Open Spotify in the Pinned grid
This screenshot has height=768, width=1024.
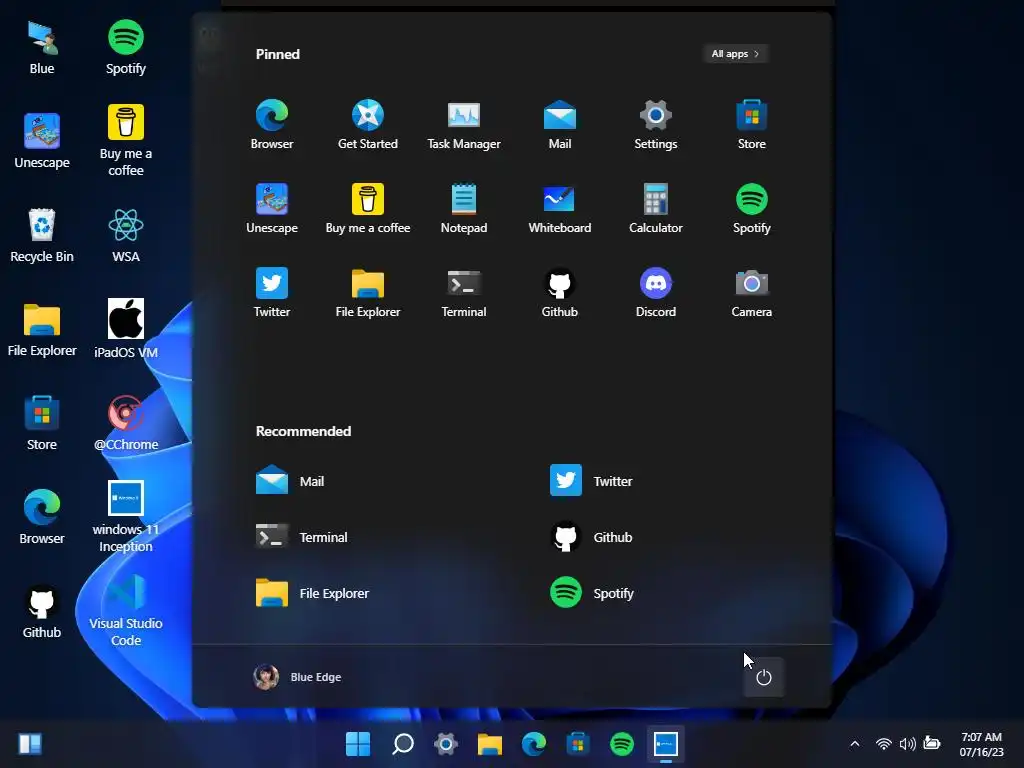point(752,208)
